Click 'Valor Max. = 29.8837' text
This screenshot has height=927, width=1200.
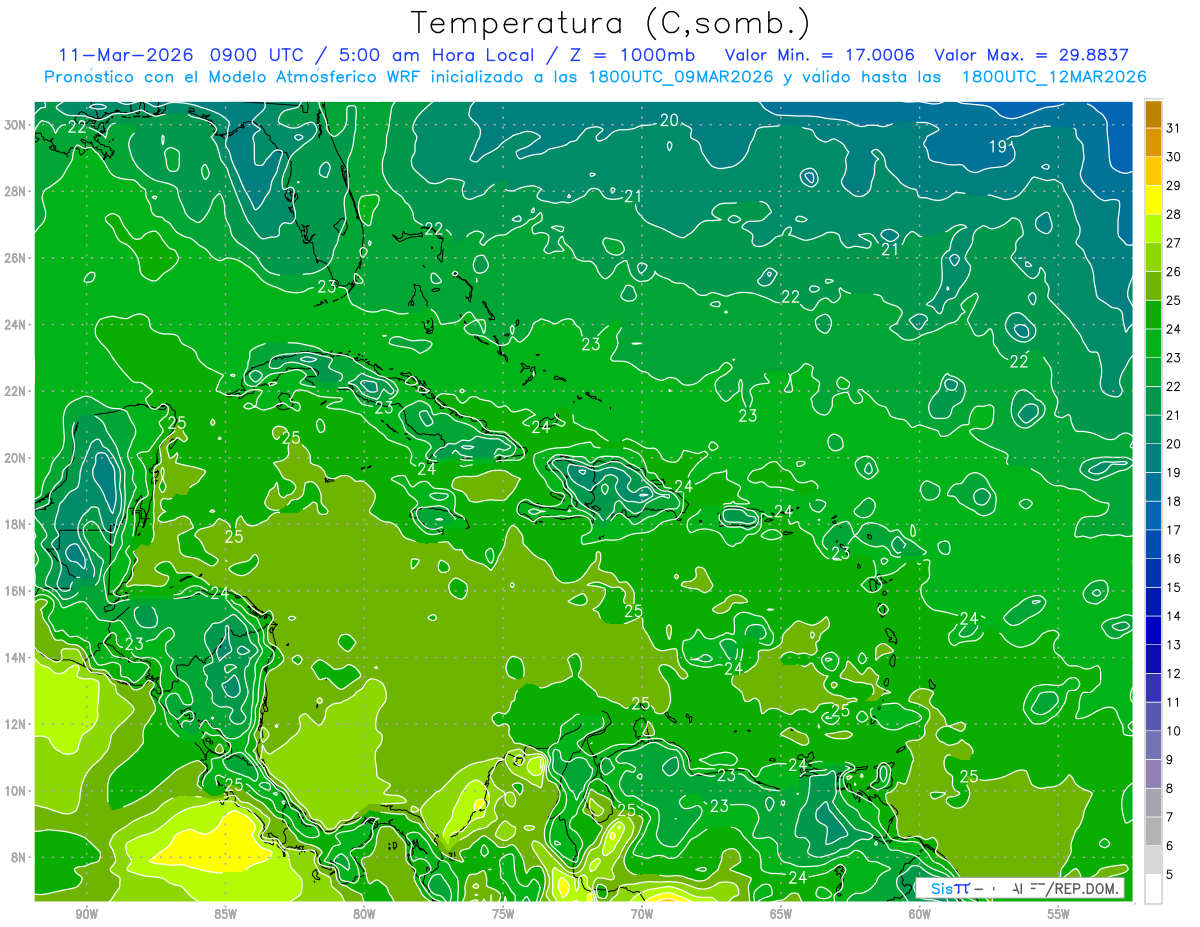(1031, 55)
